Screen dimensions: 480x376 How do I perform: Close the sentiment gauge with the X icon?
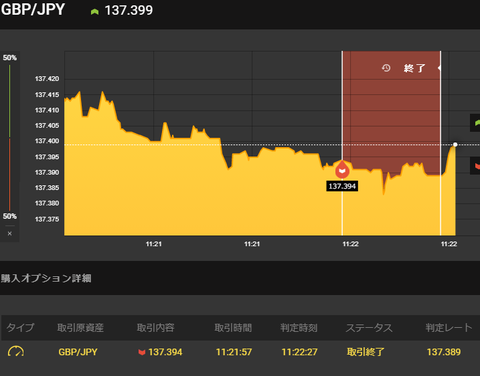point(10,233)
